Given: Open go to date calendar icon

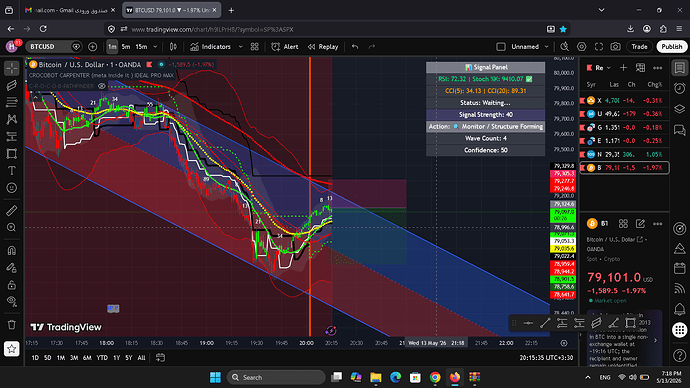Looking at the screenshot, I should 161,358.
